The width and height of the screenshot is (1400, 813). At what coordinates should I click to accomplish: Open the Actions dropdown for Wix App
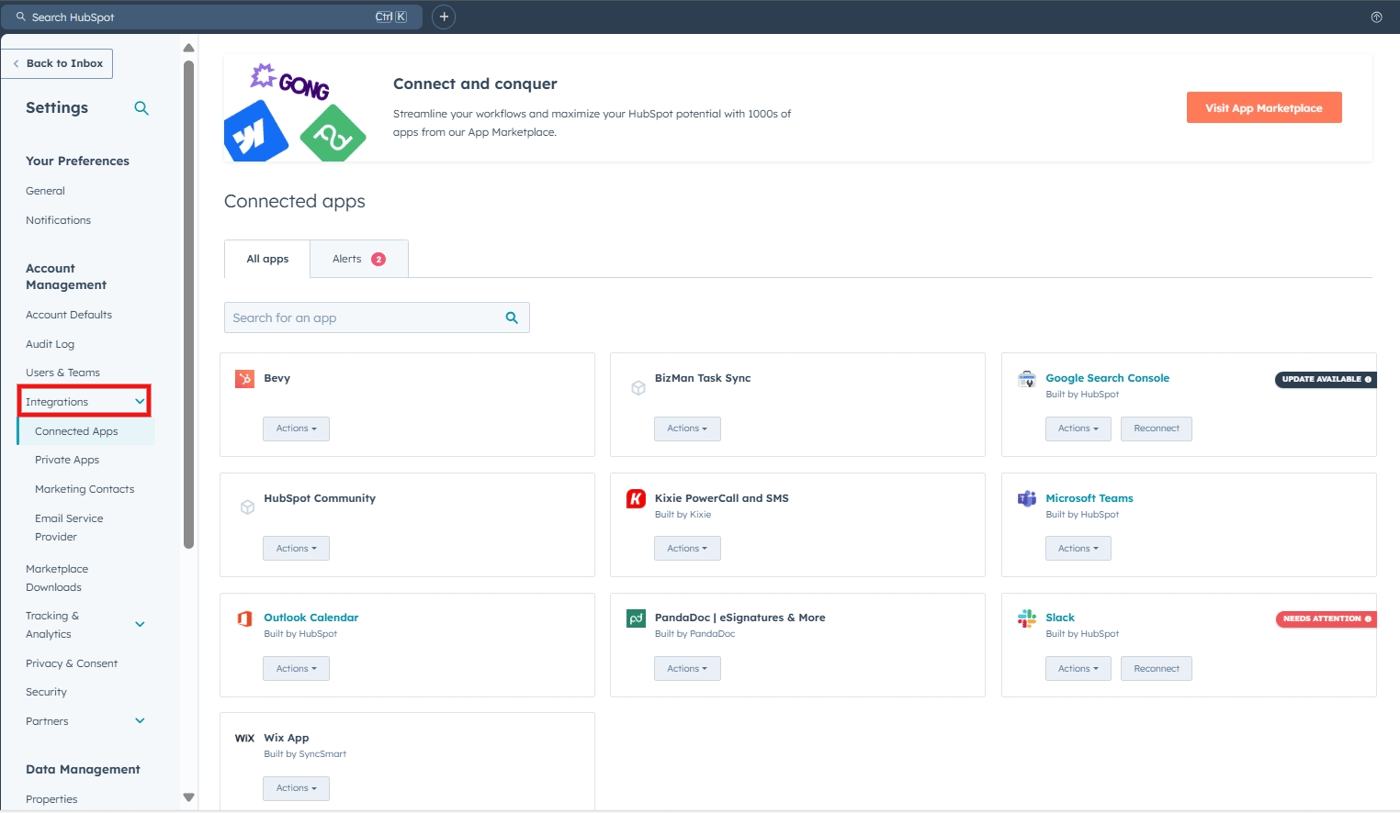(296, 789)
